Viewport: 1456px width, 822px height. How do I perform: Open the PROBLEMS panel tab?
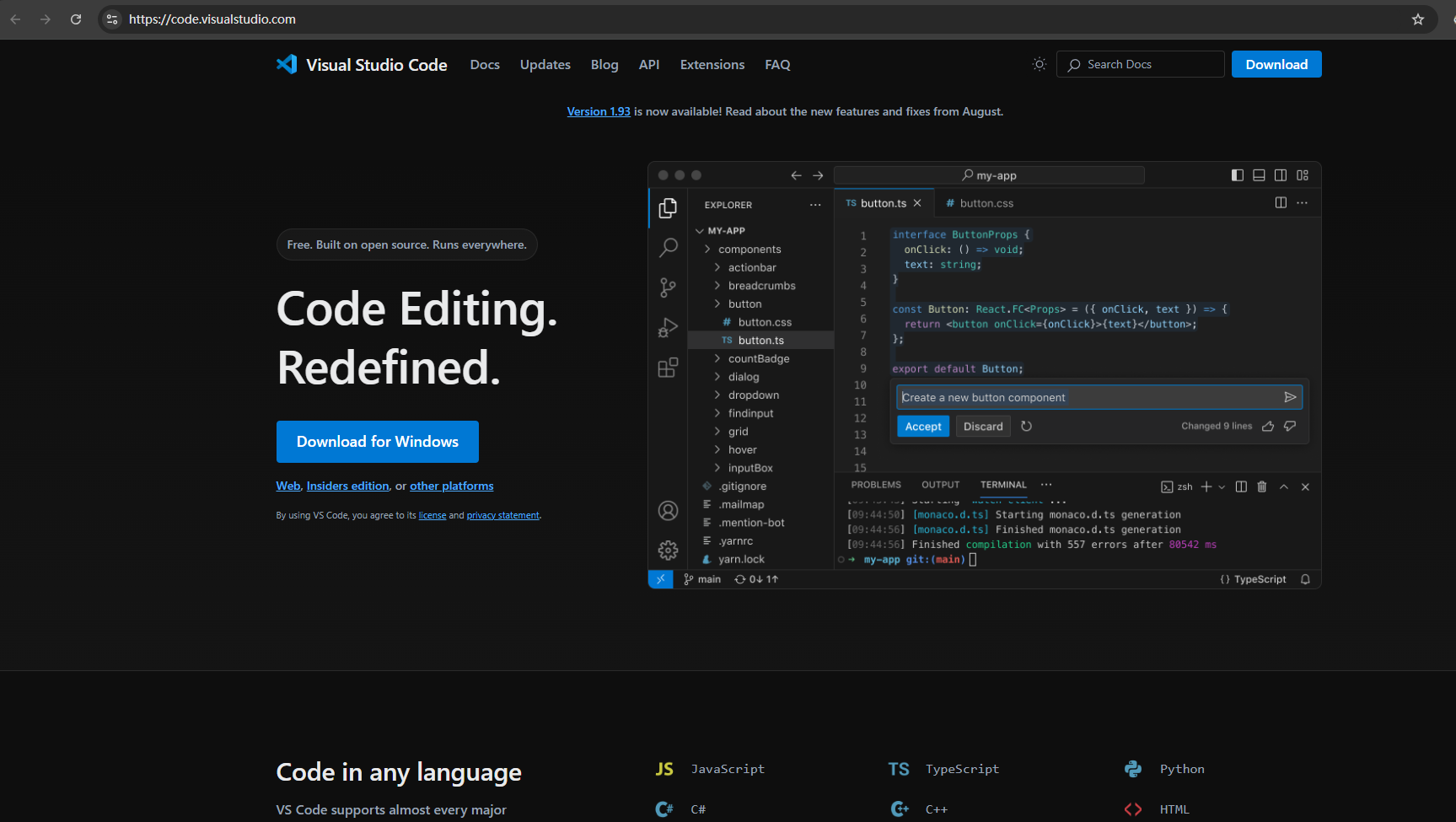click(x=876, y=485)
